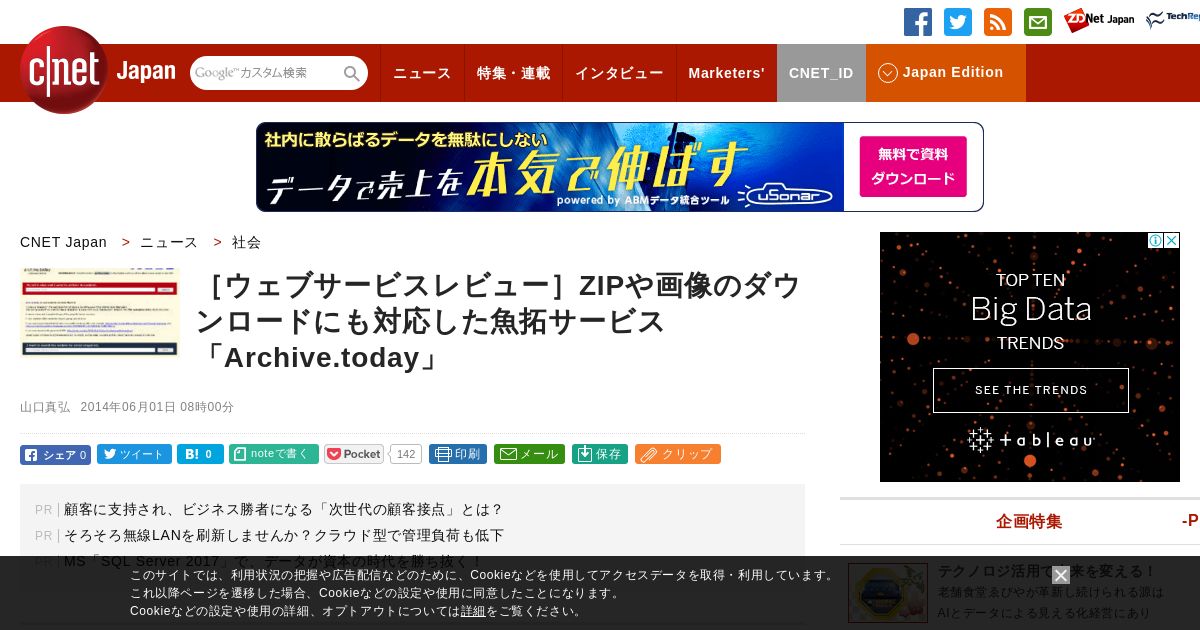Screen dimensions: 1200x630
Task: Click the tableau logo in ad
Action: coord(1031,440)
